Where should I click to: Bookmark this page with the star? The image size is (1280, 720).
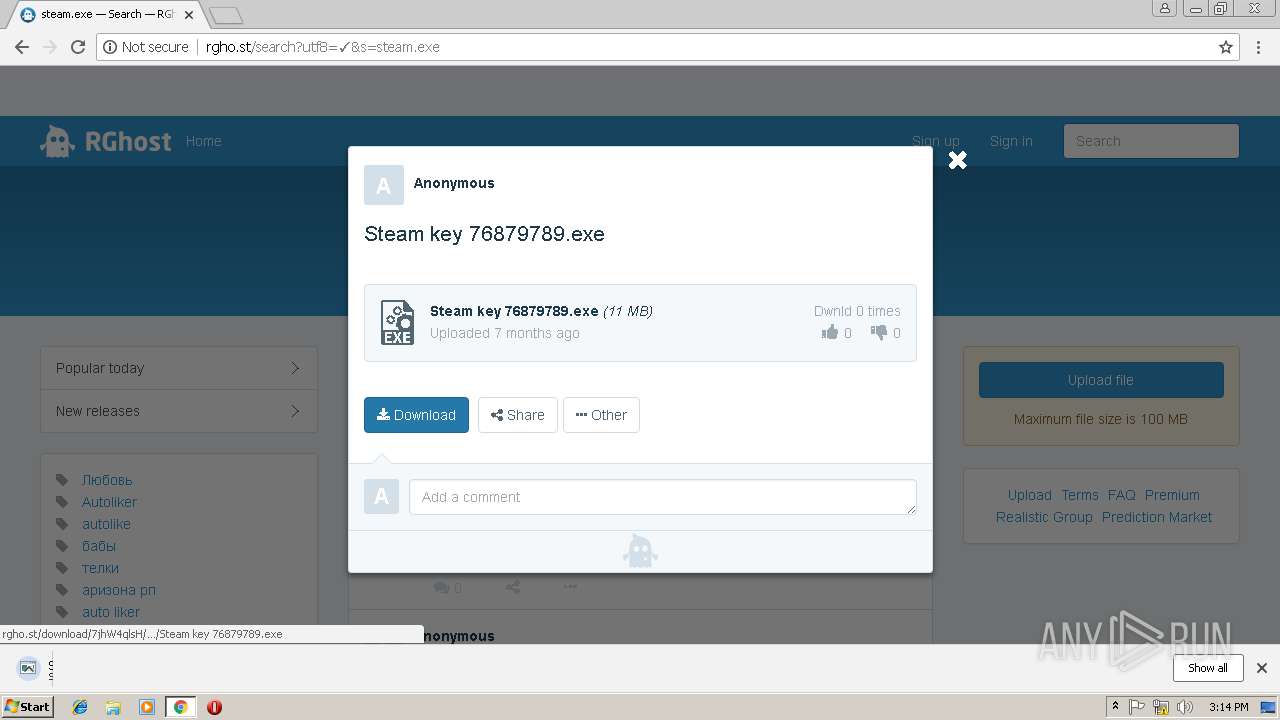(x=1225, y=47)
